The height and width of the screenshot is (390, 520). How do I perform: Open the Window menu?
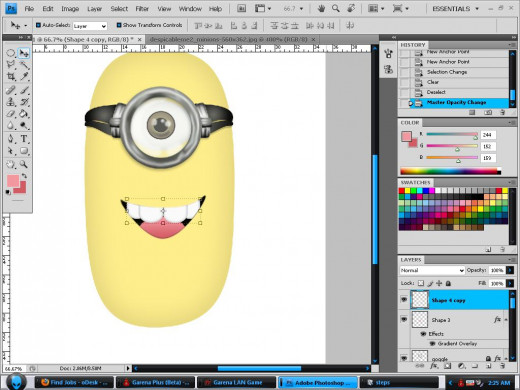click(x=190, y=9)
